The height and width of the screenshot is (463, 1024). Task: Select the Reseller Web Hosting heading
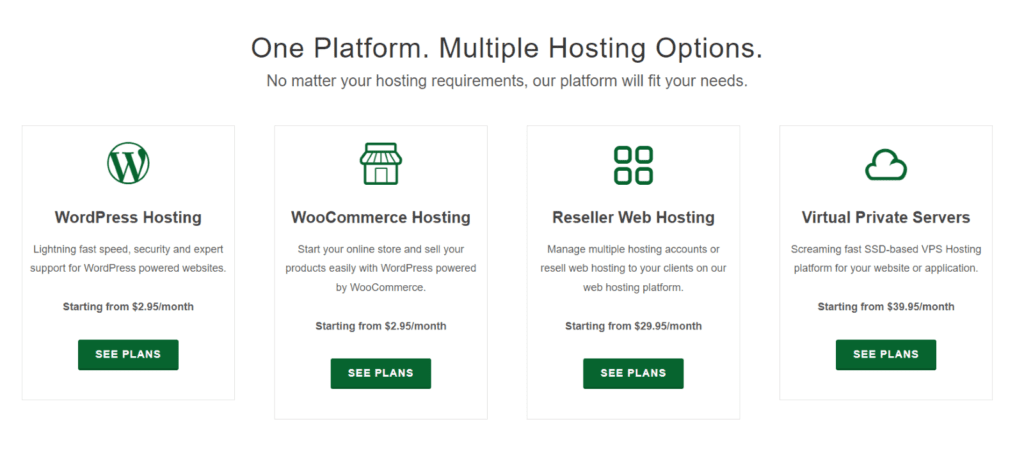coord(633,217)
